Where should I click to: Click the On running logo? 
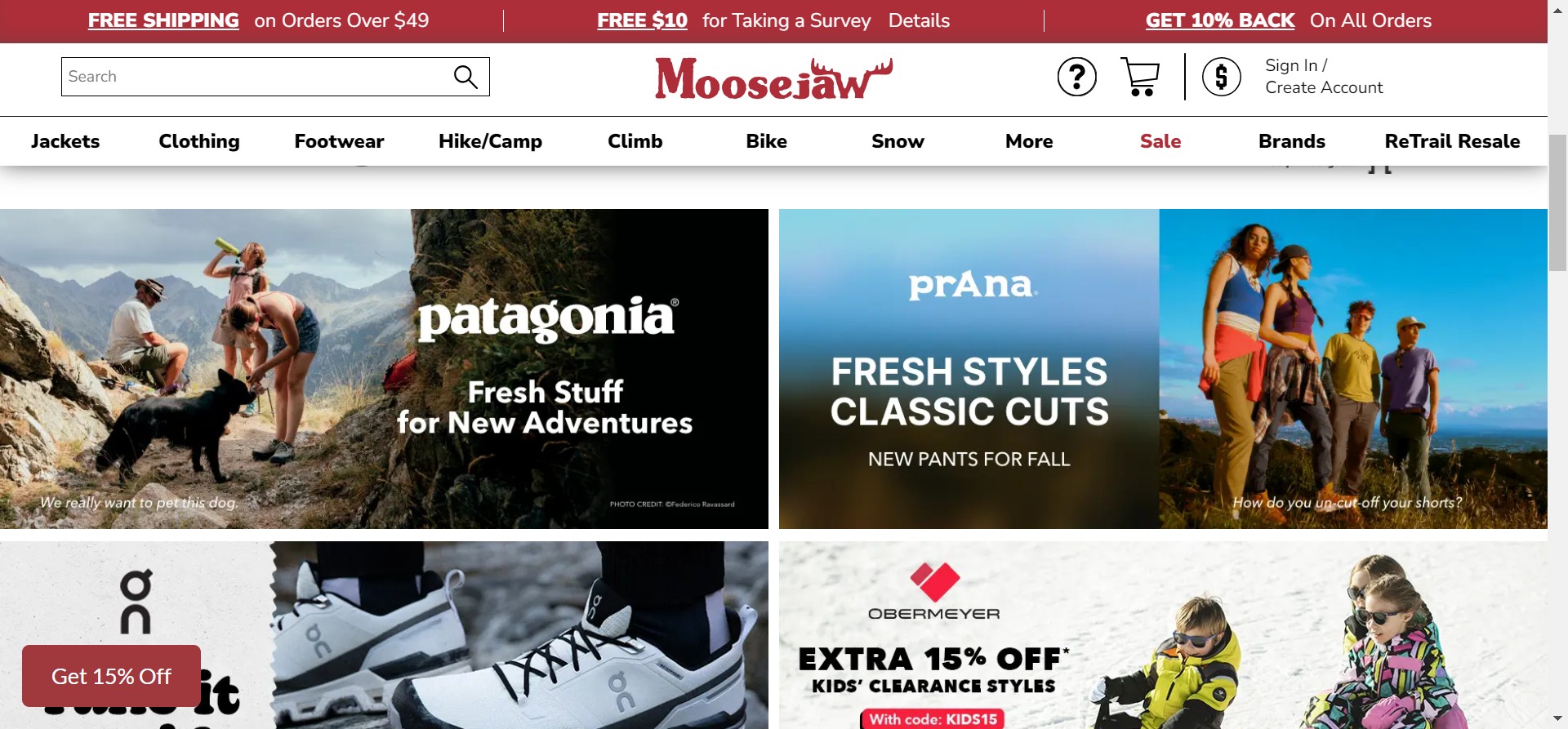tap(136, 602)
